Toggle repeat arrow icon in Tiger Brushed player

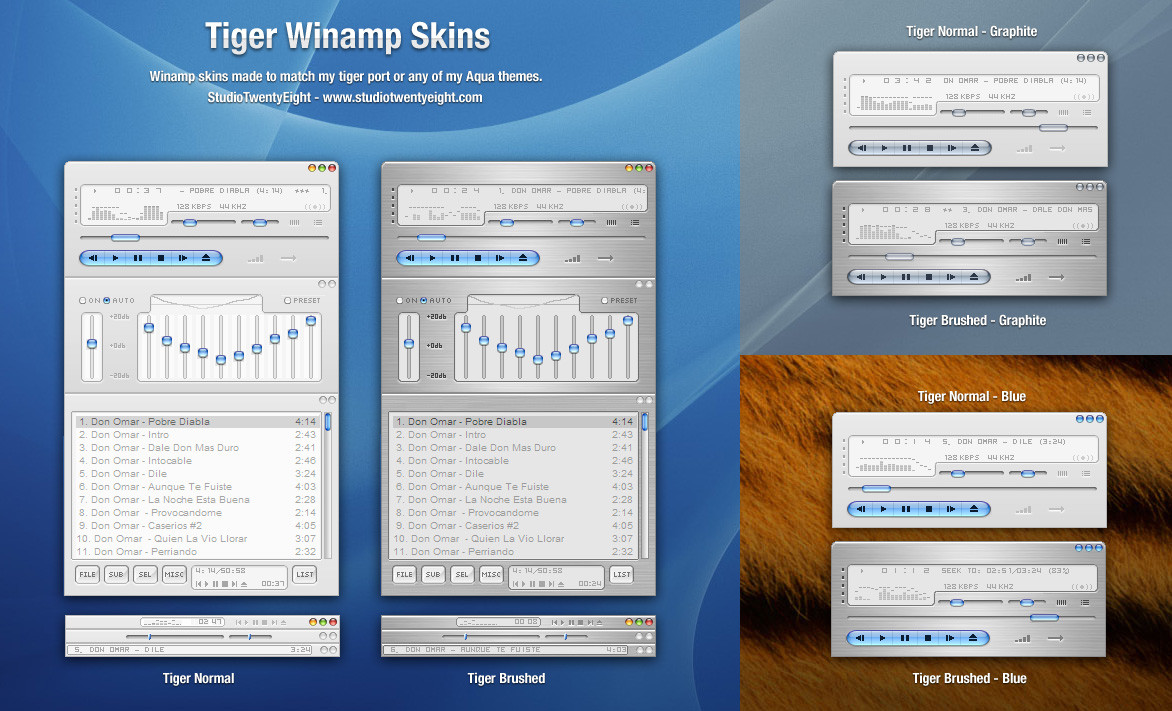pyautogui.click(x=605, y=259)
